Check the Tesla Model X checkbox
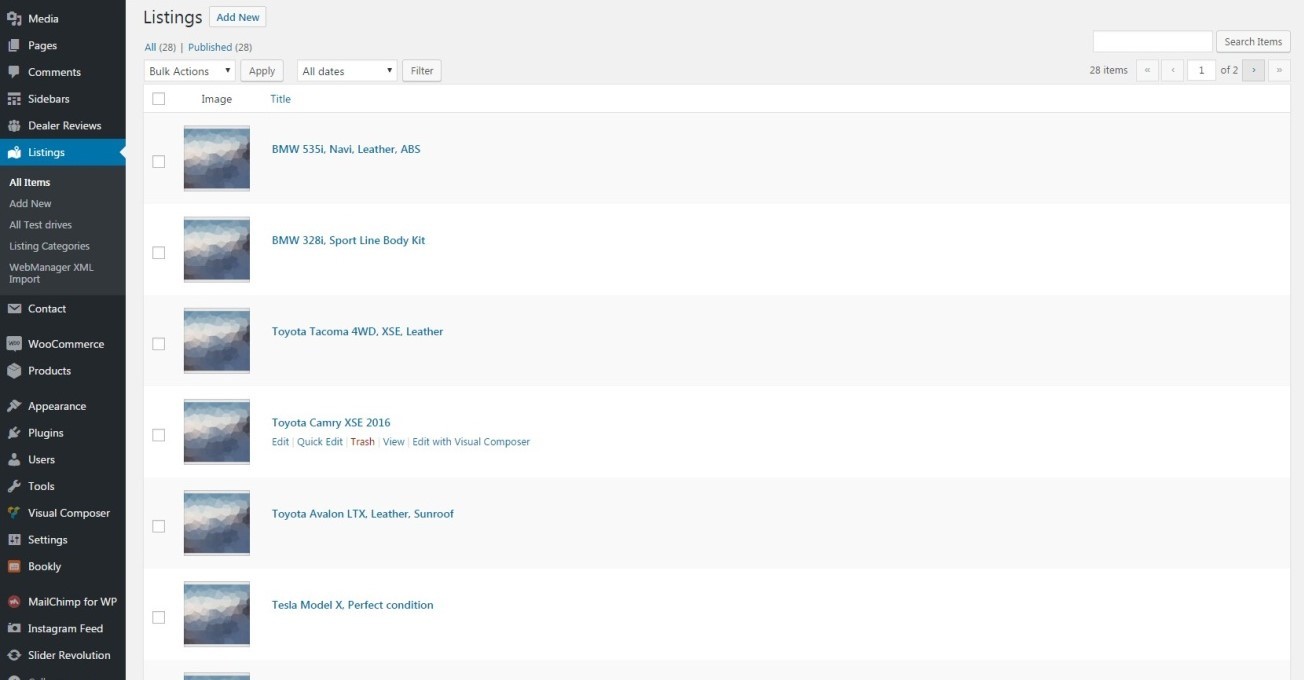Image resolution: width=1304 pixels, height=680 pixels. pyautogui.click(x=158, y=617)
